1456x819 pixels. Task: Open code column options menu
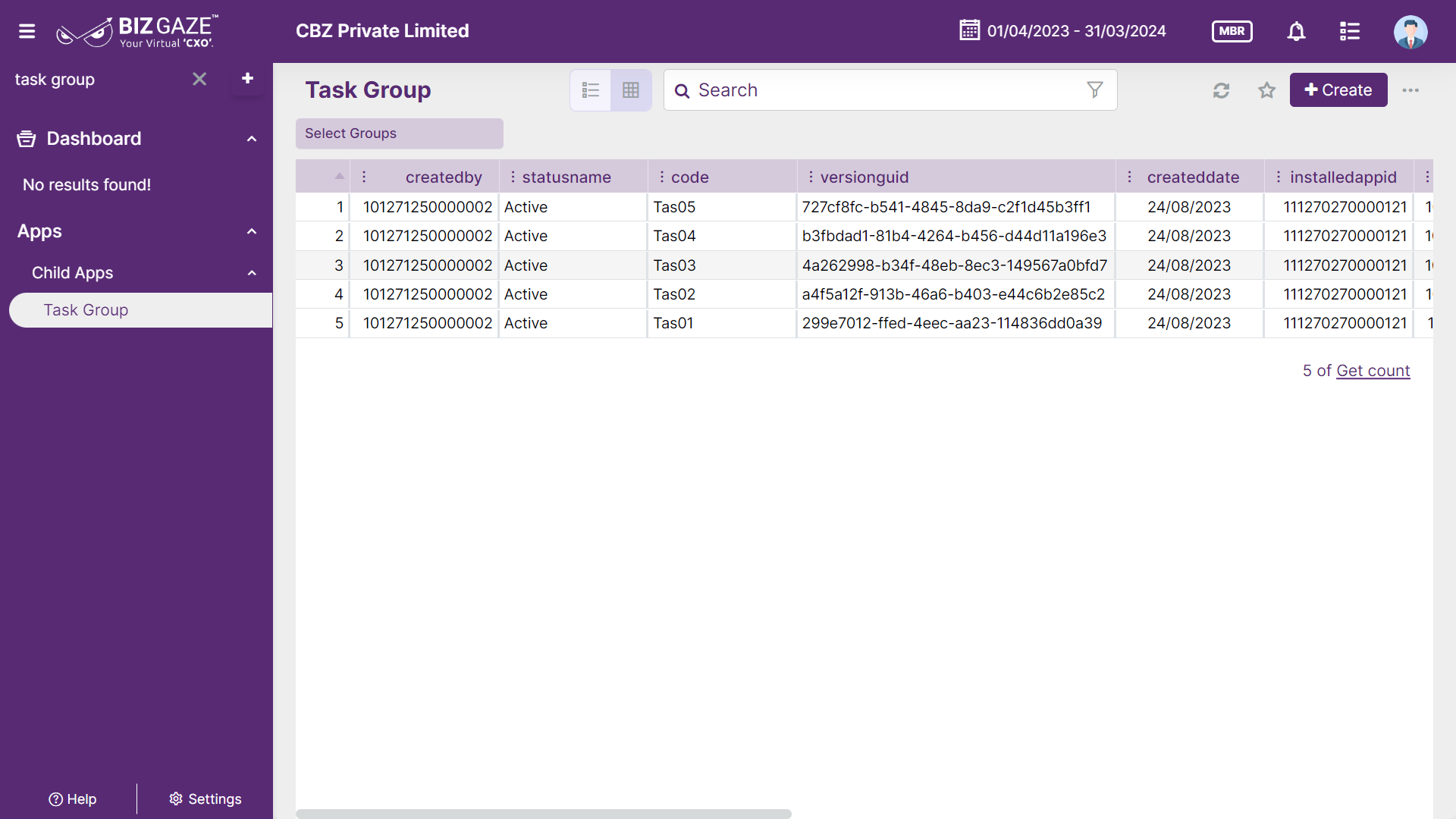point(662,177)
